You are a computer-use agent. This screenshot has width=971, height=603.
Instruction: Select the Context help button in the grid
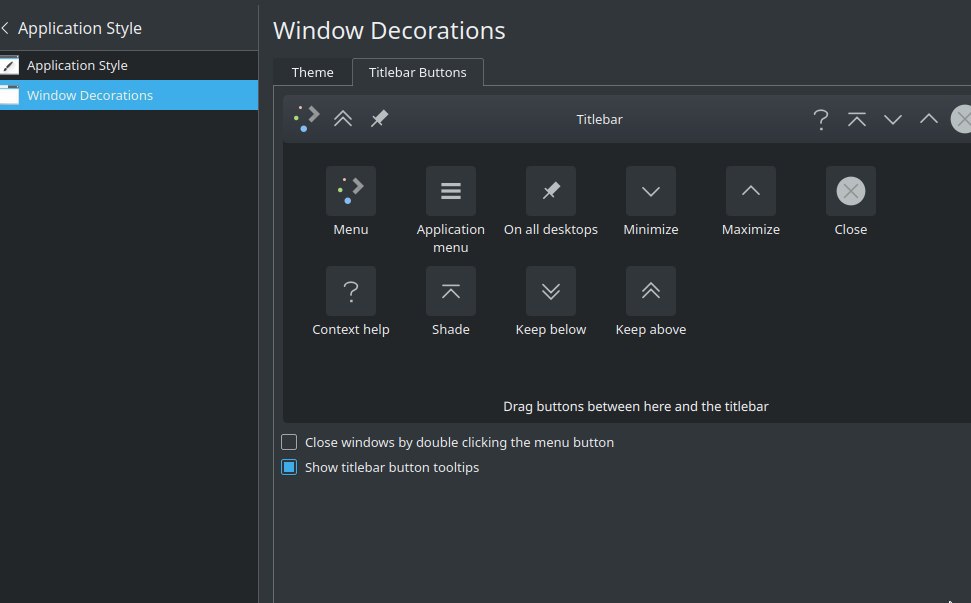pyautogui.click(x=351, y=291)
